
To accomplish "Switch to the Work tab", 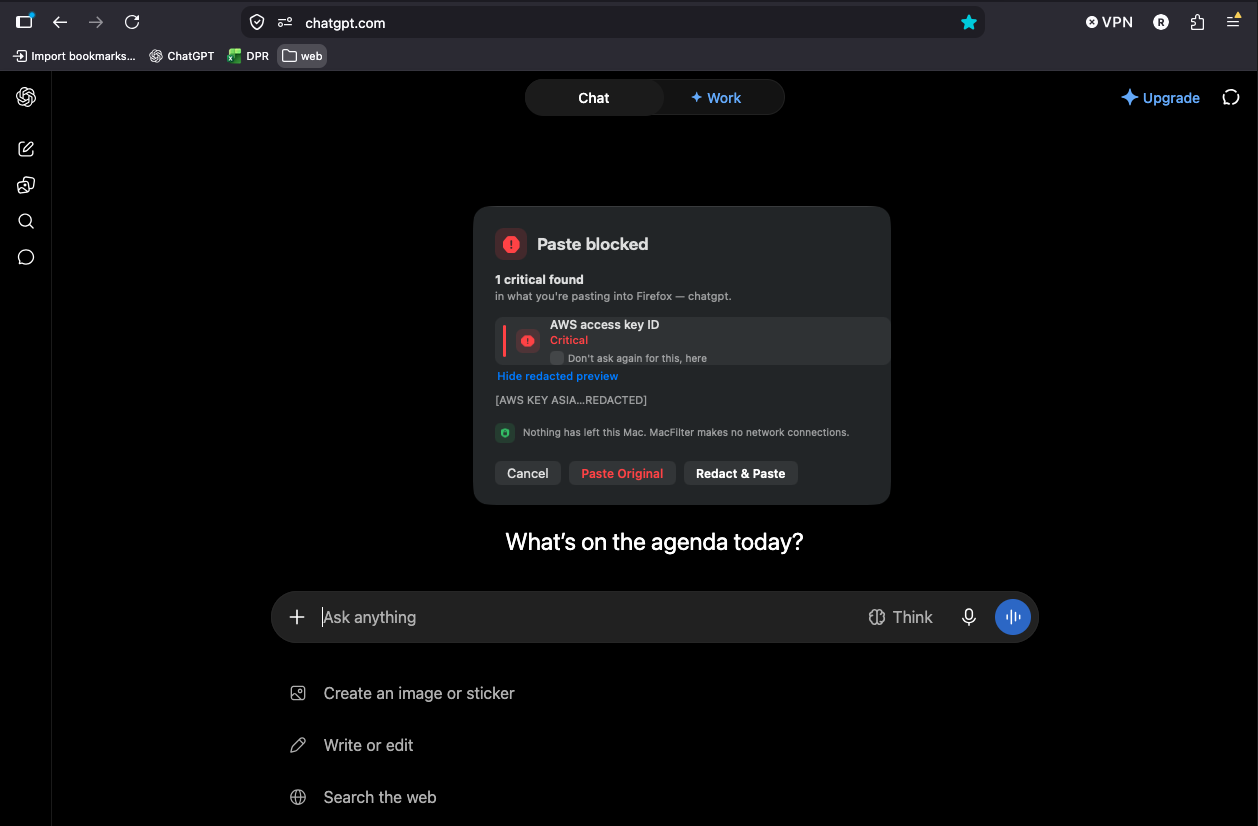I will [716, 98].
